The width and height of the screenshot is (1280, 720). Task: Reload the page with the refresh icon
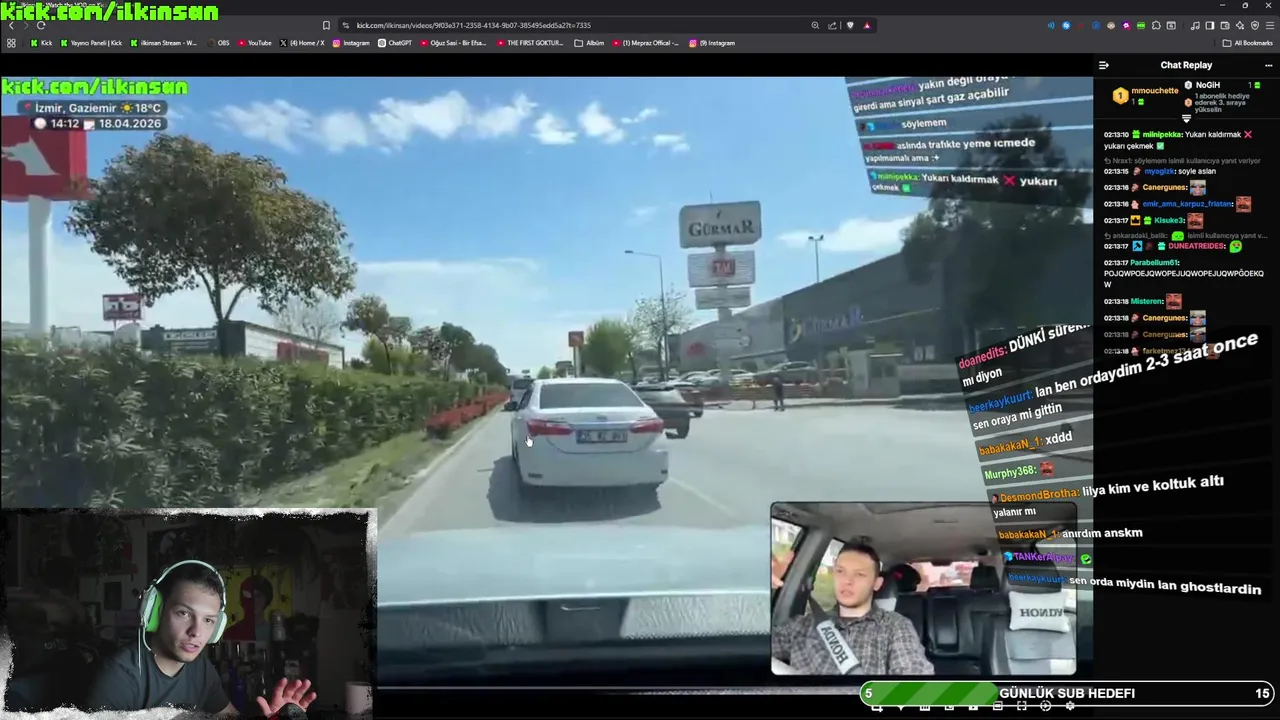(40, 25)
